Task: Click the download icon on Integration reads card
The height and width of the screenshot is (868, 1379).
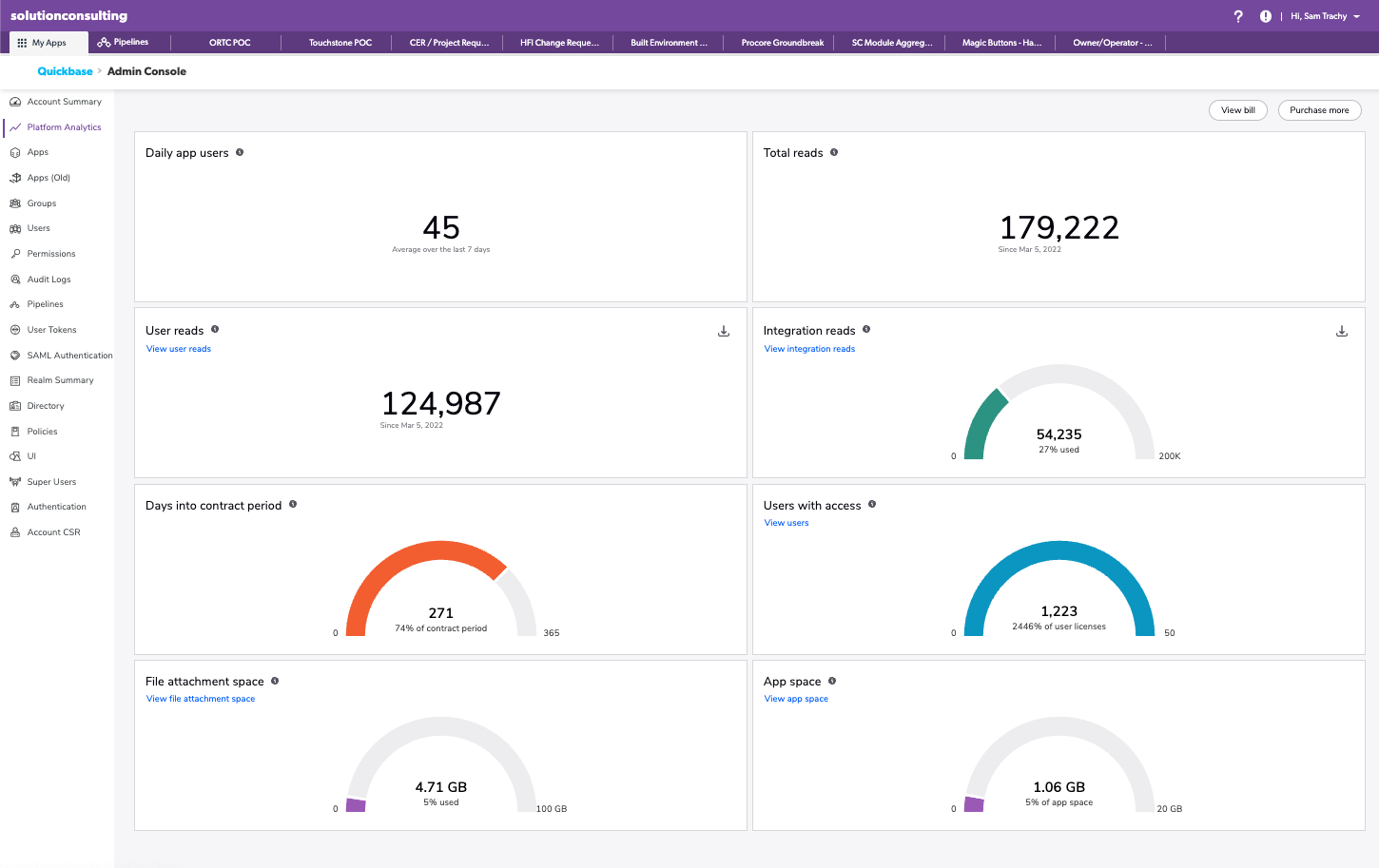Action: tap(1342, 330)
